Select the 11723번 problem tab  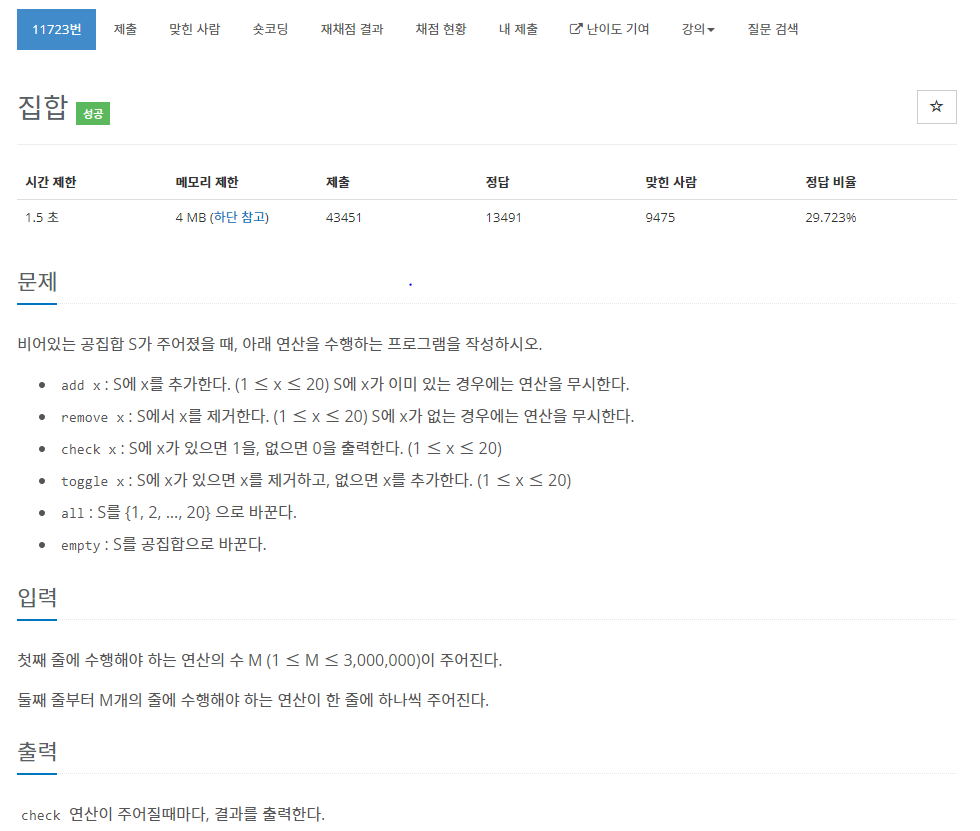(x=56, y=29)
